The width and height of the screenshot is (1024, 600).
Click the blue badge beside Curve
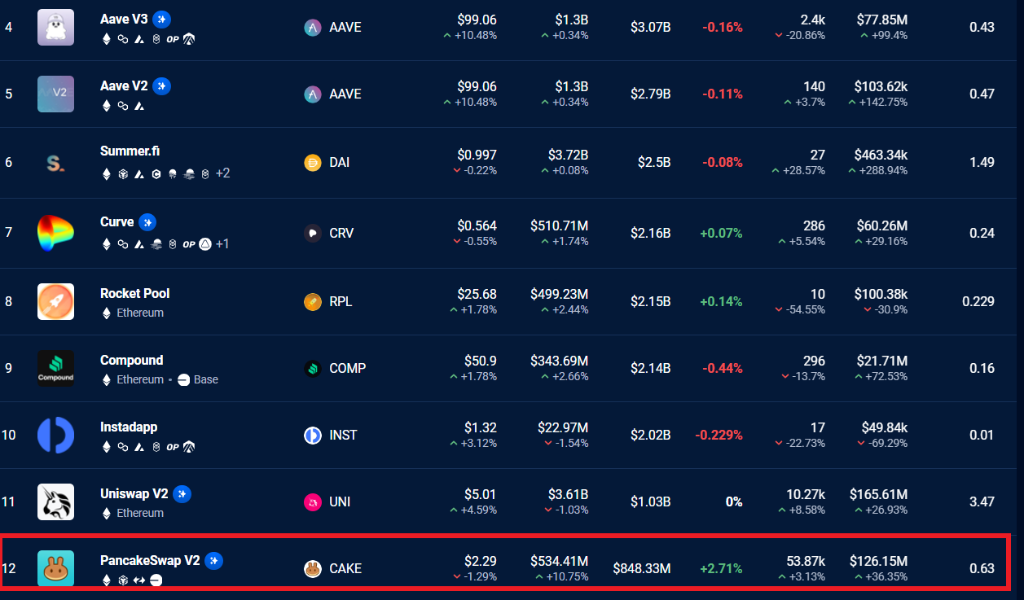click(147, 222)
